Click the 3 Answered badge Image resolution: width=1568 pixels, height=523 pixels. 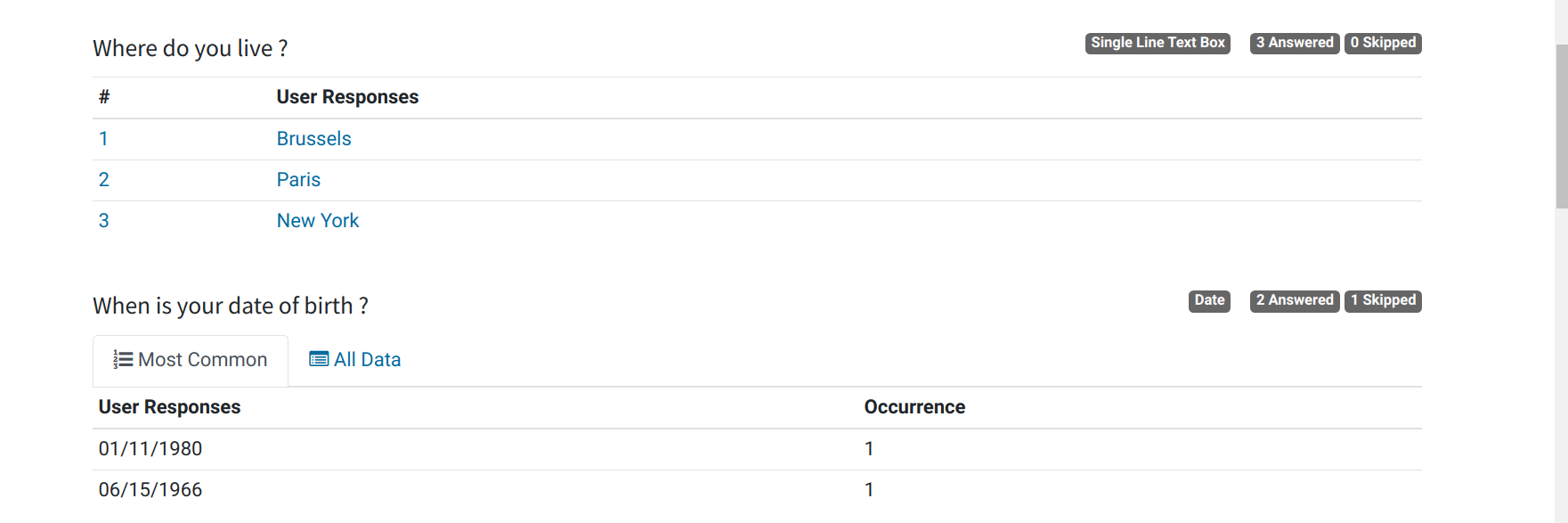tap(1294, 42)
